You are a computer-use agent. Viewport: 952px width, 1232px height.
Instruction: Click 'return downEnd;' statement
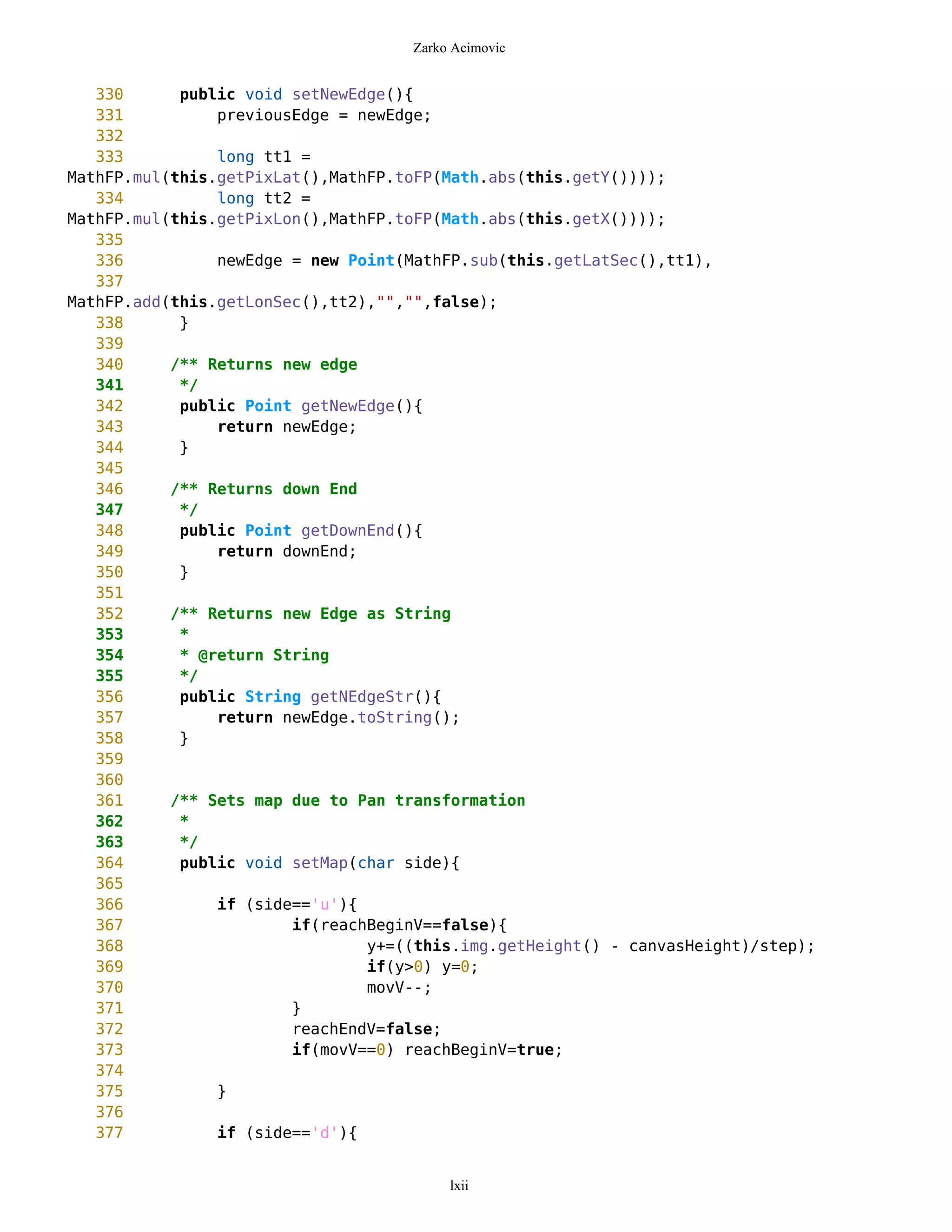(x=287, y=552)
